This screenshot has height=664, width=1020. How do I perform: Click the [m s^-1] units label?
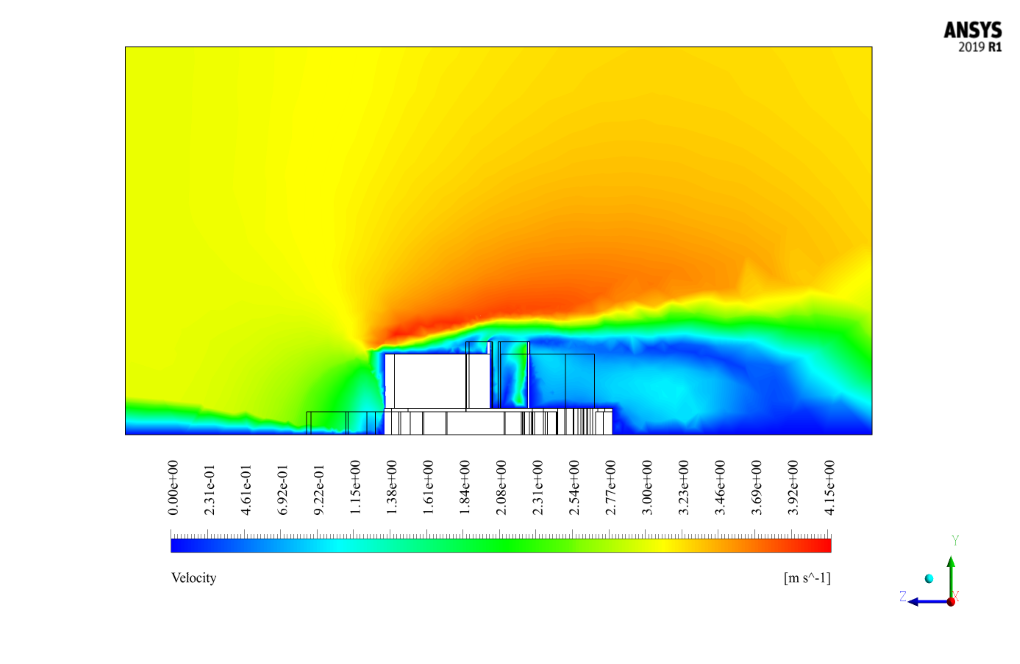[807, 578]
